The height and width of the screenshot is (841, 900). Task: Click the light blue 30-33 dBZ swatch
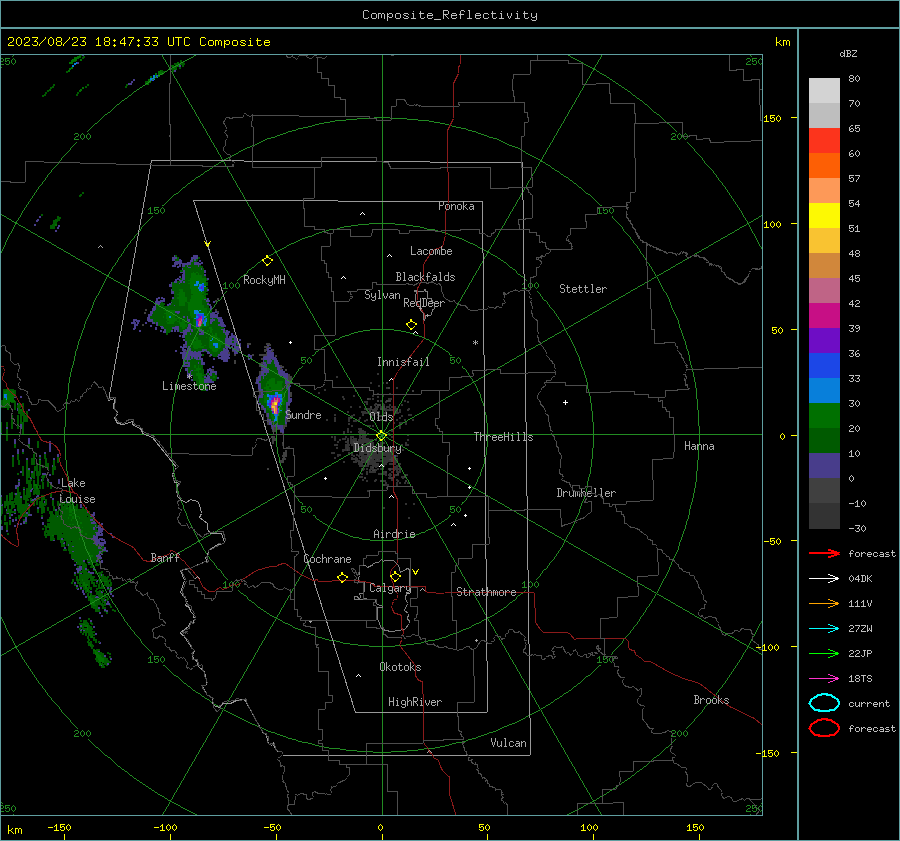click(824, 391)
